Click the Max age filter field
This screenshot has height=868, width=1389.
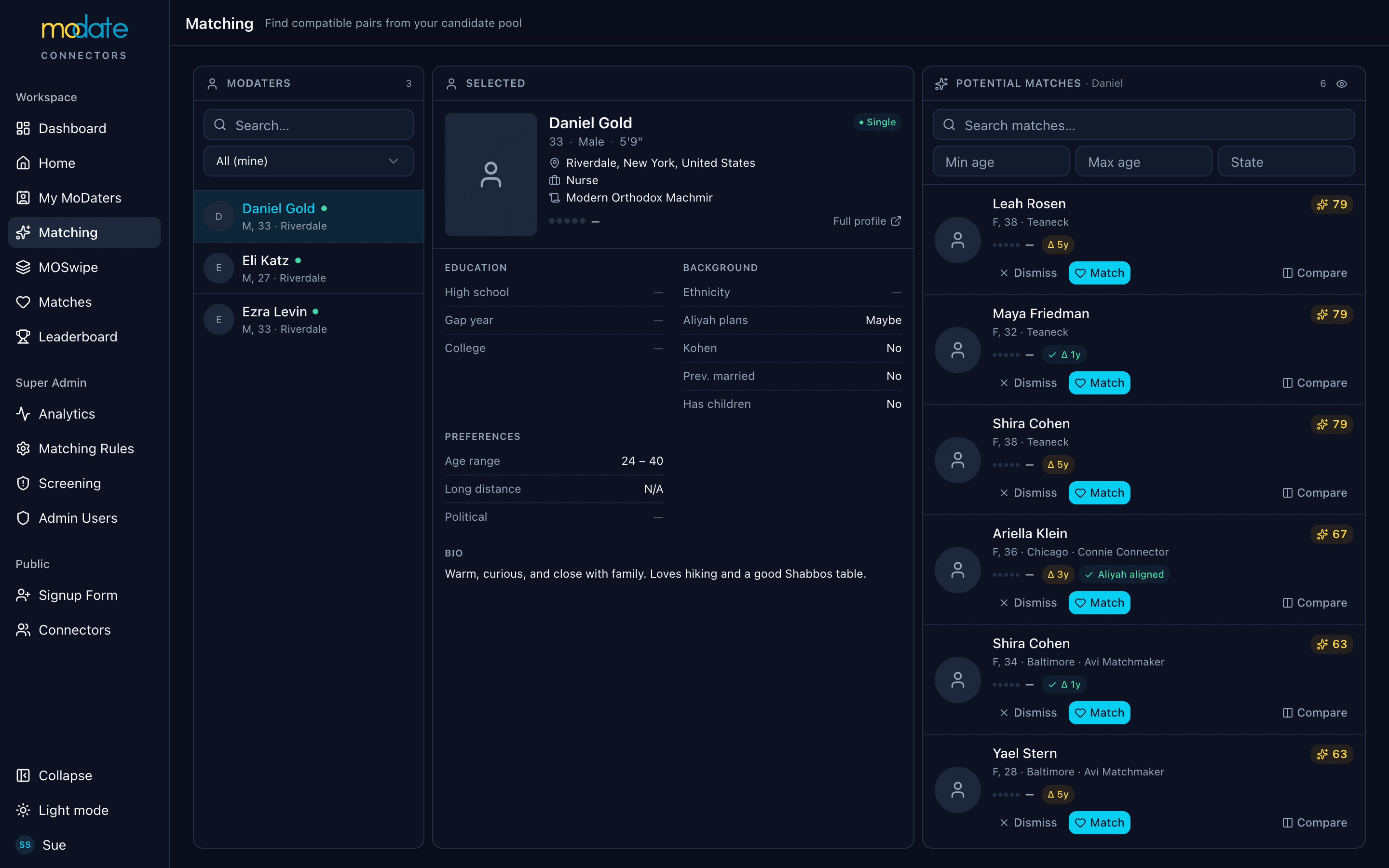point(1144,162)
